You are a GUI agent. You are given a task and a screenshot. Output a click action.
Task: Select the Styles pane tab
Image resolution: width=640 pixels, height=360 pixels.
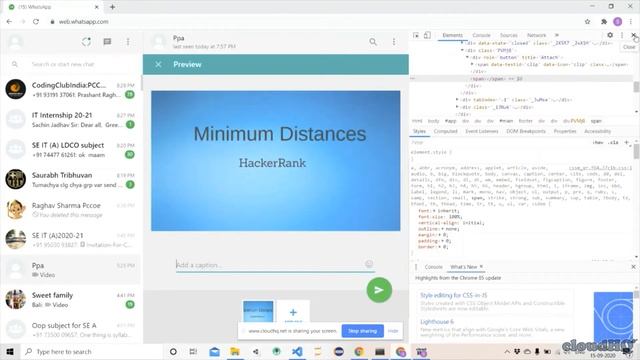pyautogui.click(x=419, y=131)
